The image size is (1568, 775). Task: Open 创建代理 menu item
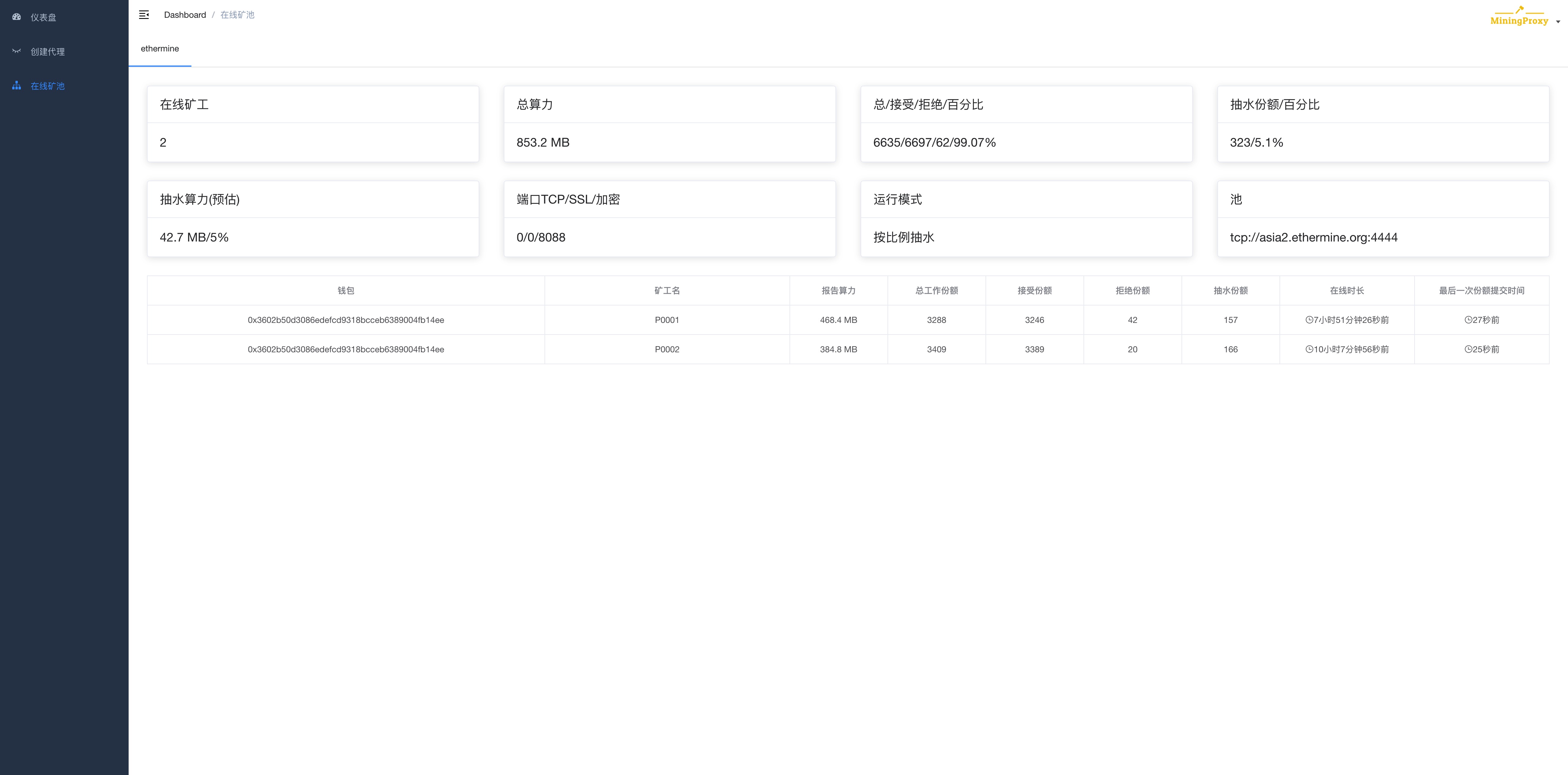[47, 52]
